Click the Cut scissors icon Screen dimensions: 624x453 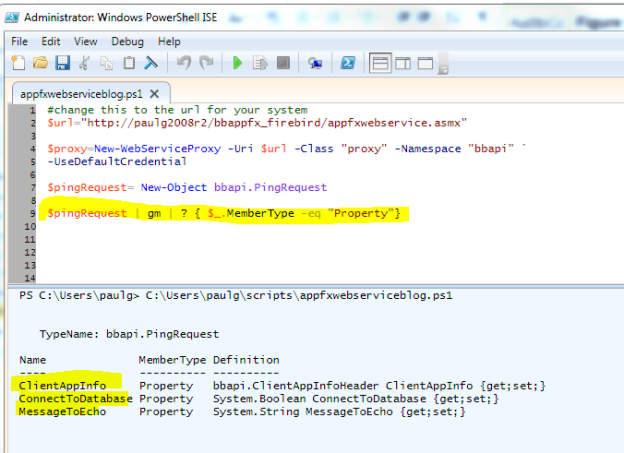pos(85,63)
